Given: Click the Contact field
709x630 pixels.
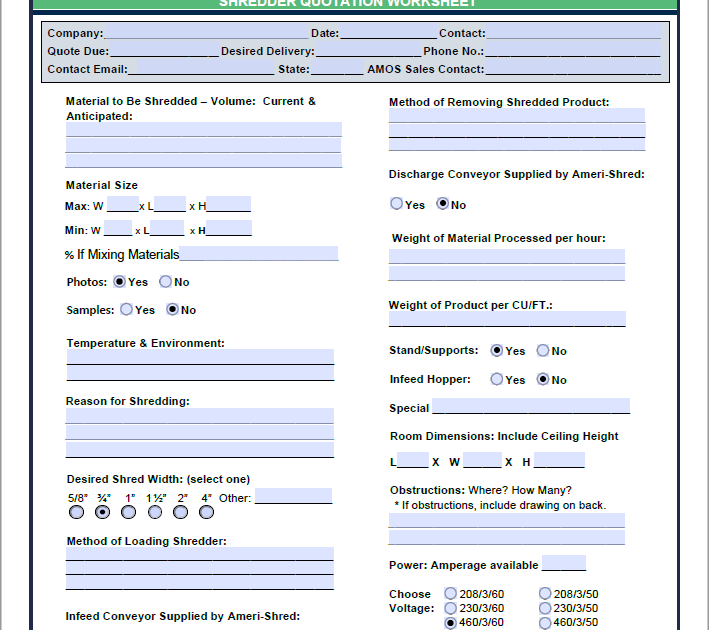Looking at the screenshot, I should coord(573,32).
